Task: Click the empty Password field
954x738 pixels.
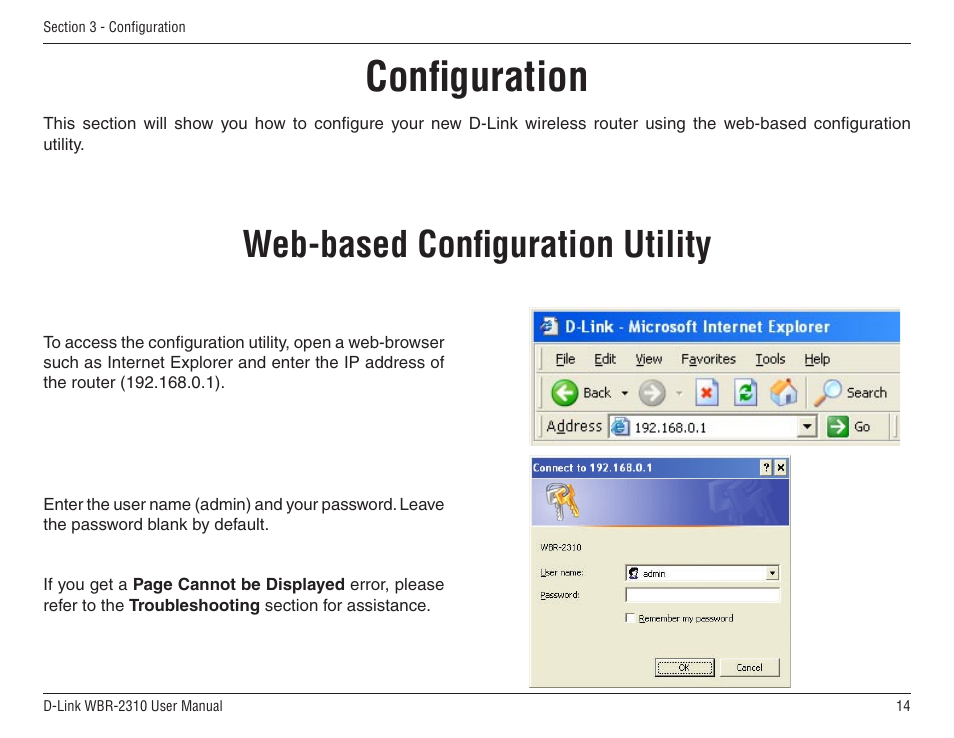Action: 702,595
